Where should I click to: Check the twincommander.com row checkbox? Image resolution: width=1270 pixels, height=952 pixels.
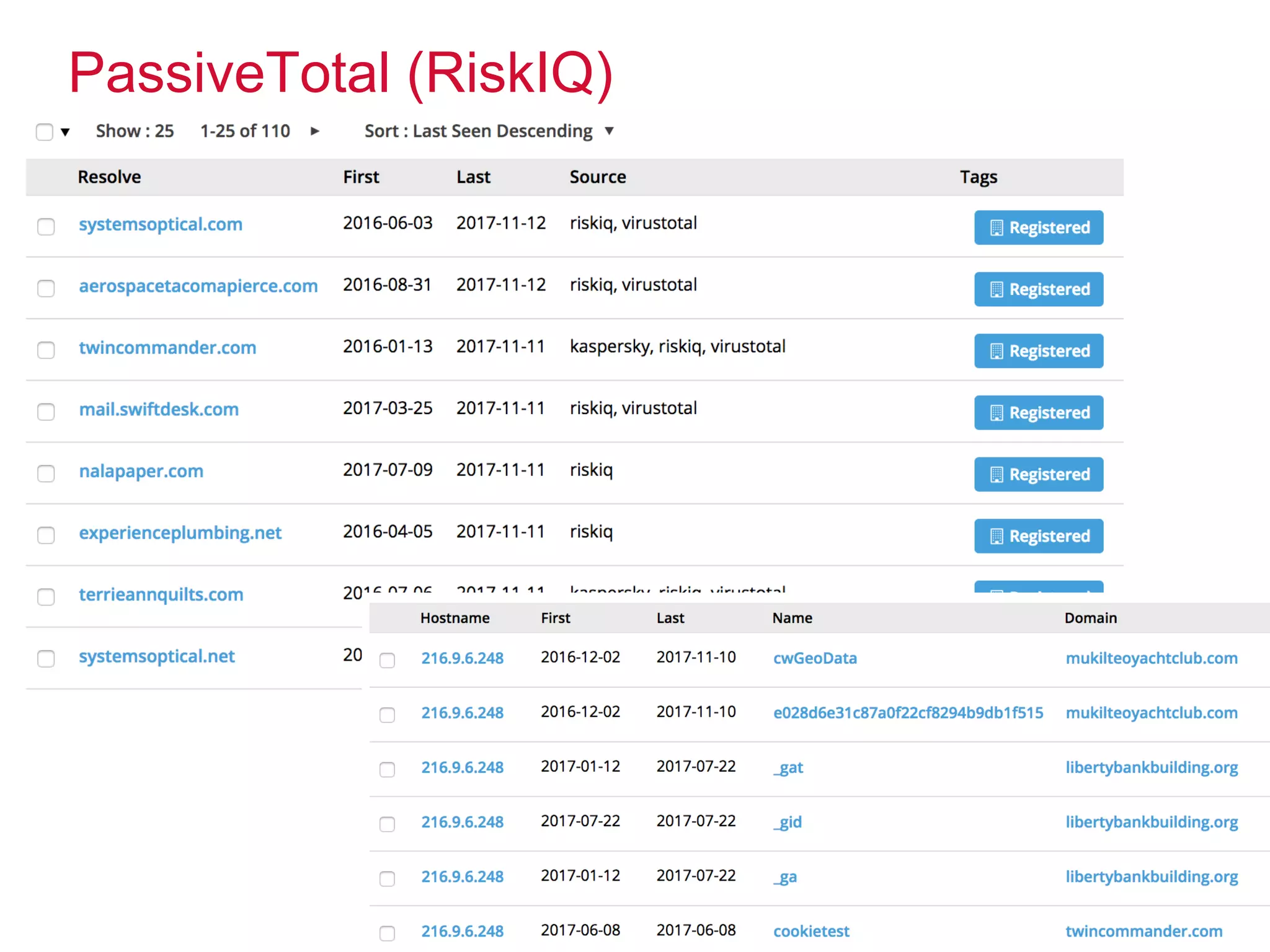coord(46,350)
